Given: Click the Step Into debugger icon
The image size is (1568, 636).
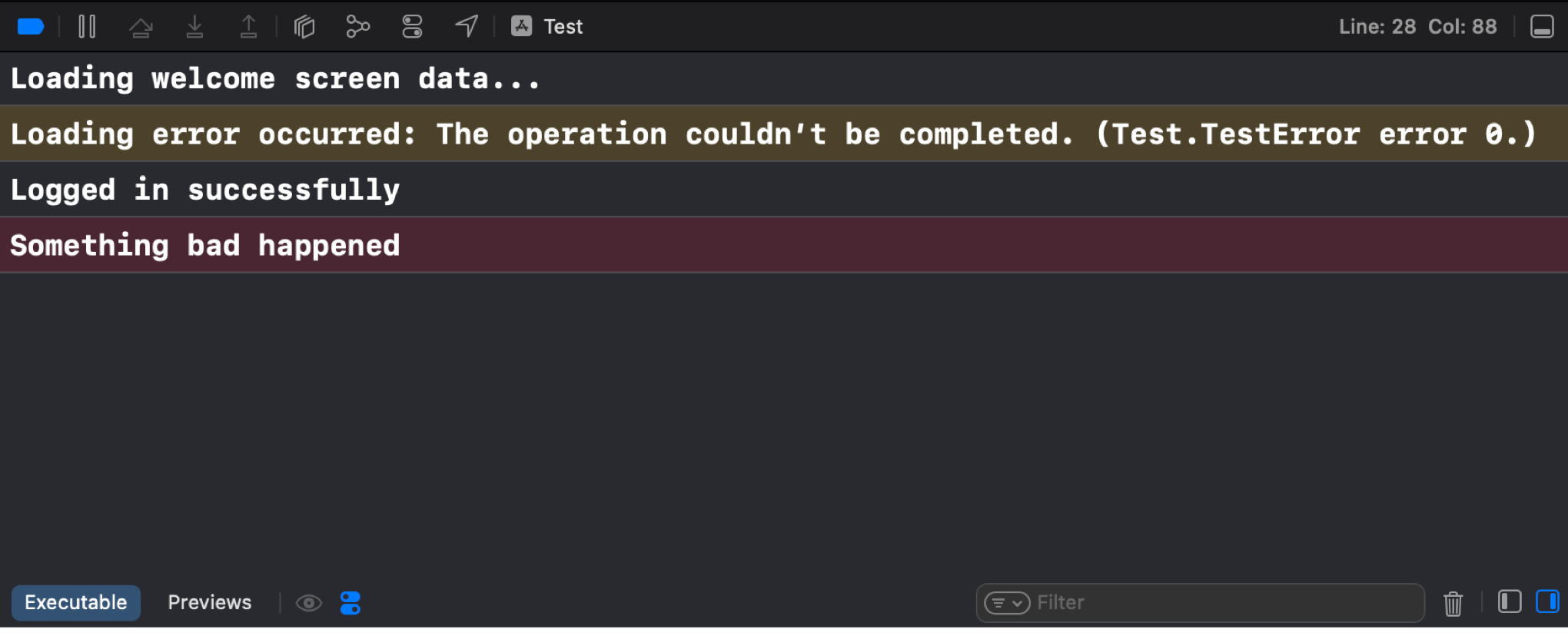Looking at the screenshot, I should [194, 25].
